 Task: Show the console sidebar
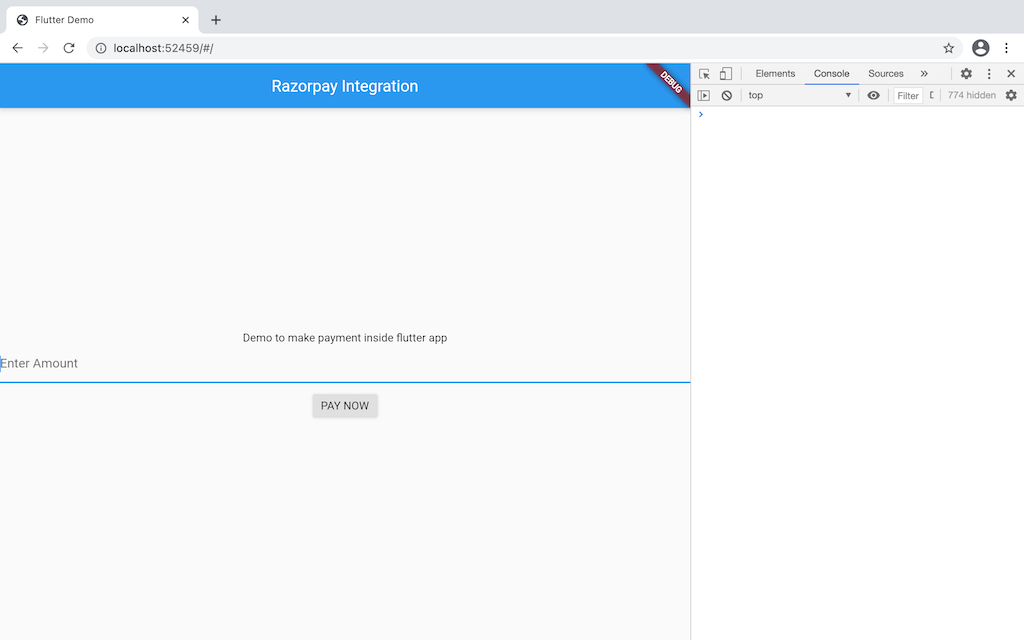click(x=703, y=95)
